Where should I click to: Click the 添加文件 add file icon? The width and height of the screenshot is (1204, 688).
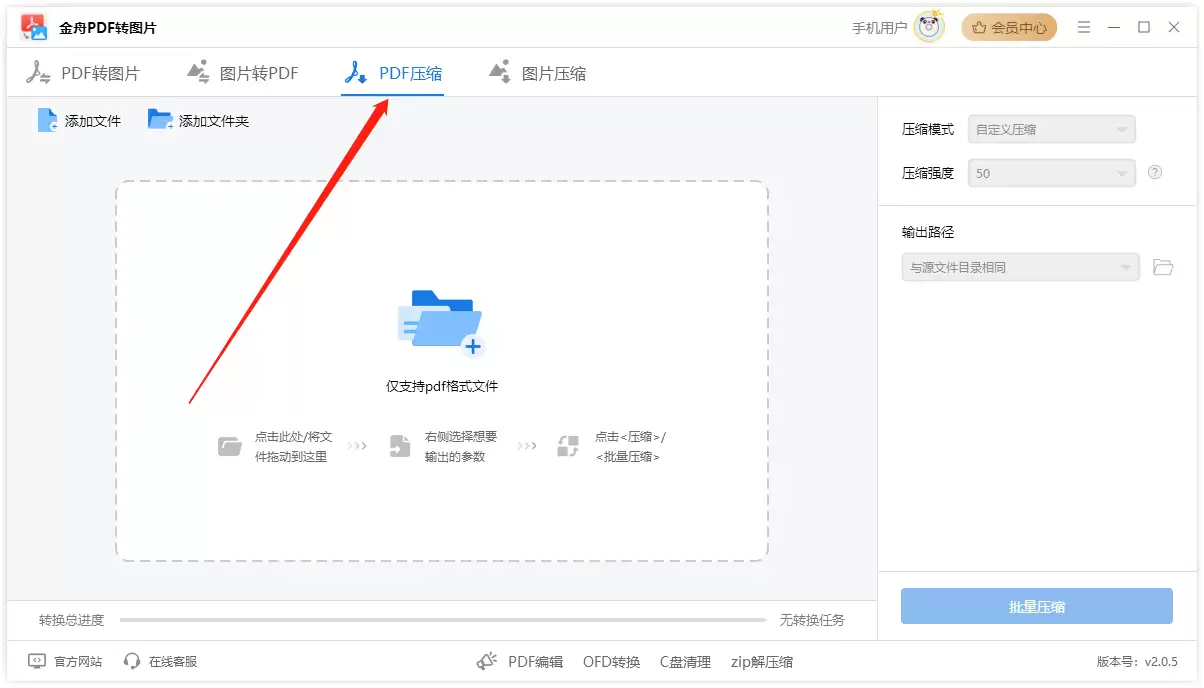click(47, 120)
